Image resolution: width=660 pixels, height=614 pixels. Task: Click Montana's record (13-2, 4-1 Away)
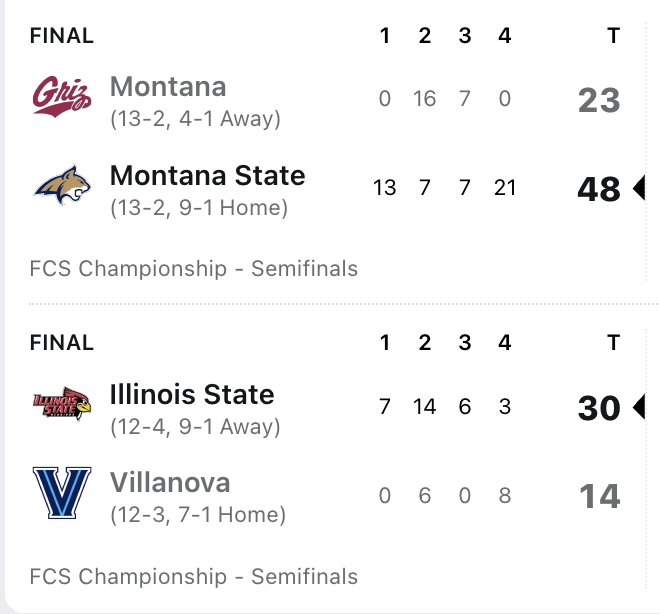(x=195, y=119)
